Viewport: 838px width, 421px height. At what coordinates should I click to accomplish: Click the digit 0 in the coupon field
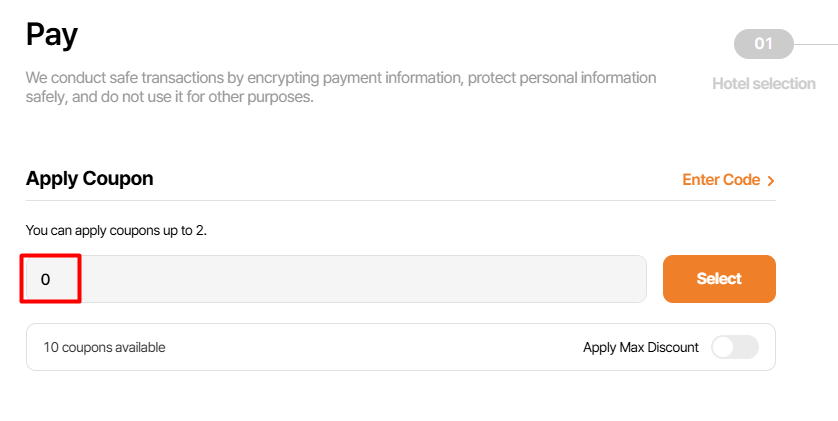[45, 280]
